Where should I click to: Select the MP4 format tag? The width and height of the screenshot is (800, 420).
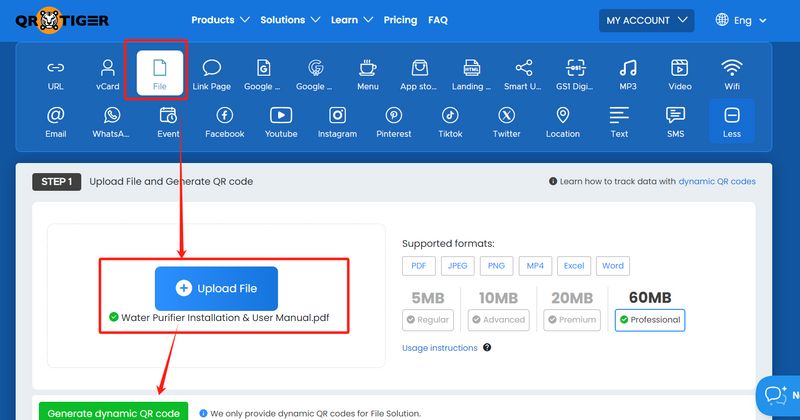(535, 266)
